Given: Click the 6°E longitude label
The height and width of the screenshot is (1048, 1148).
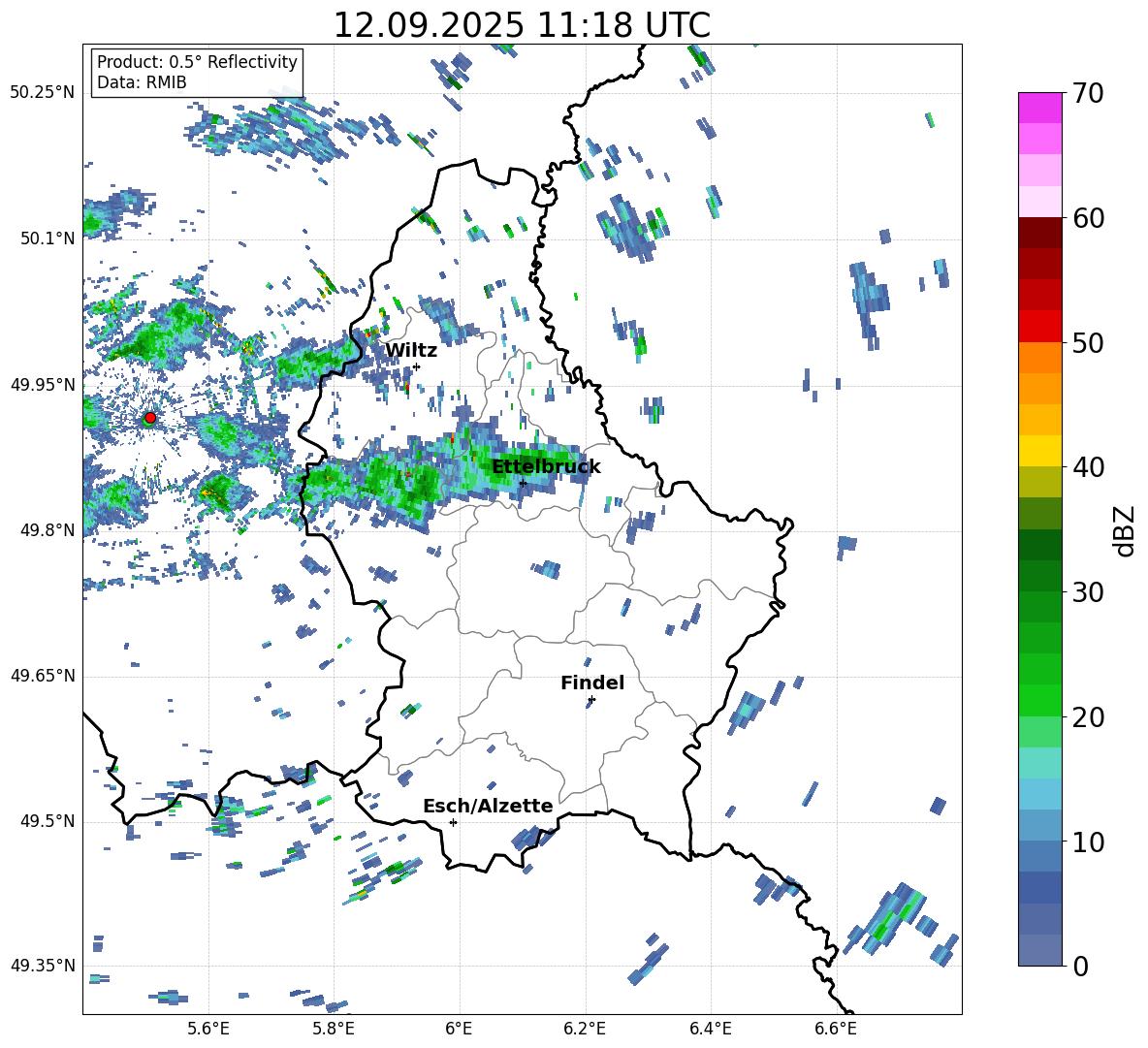Looking at the screenshot, I should (x=459, y=1029).
